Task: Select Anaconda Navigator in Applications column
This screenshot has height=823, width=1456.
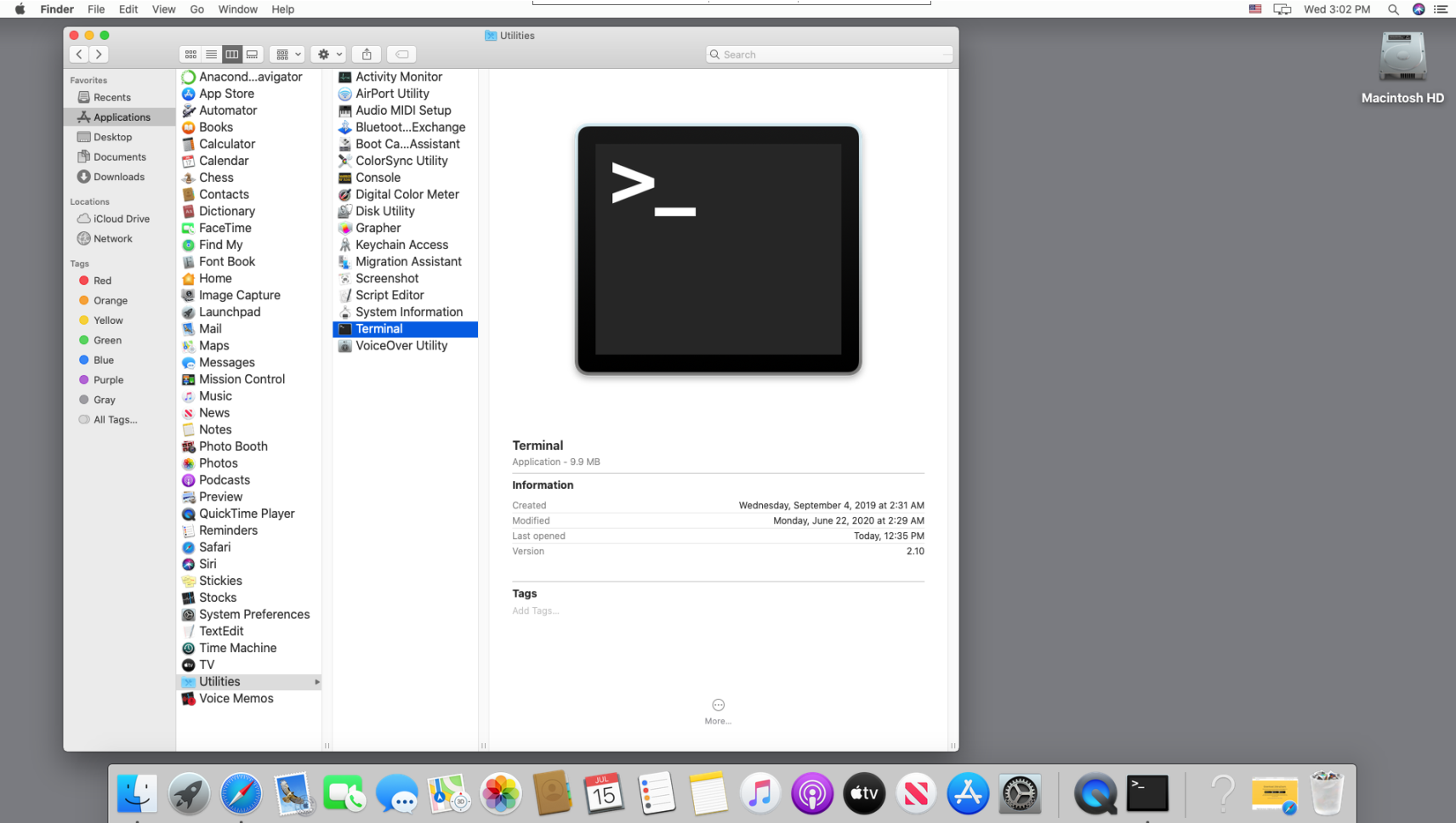Action: (x=248, y=77)
